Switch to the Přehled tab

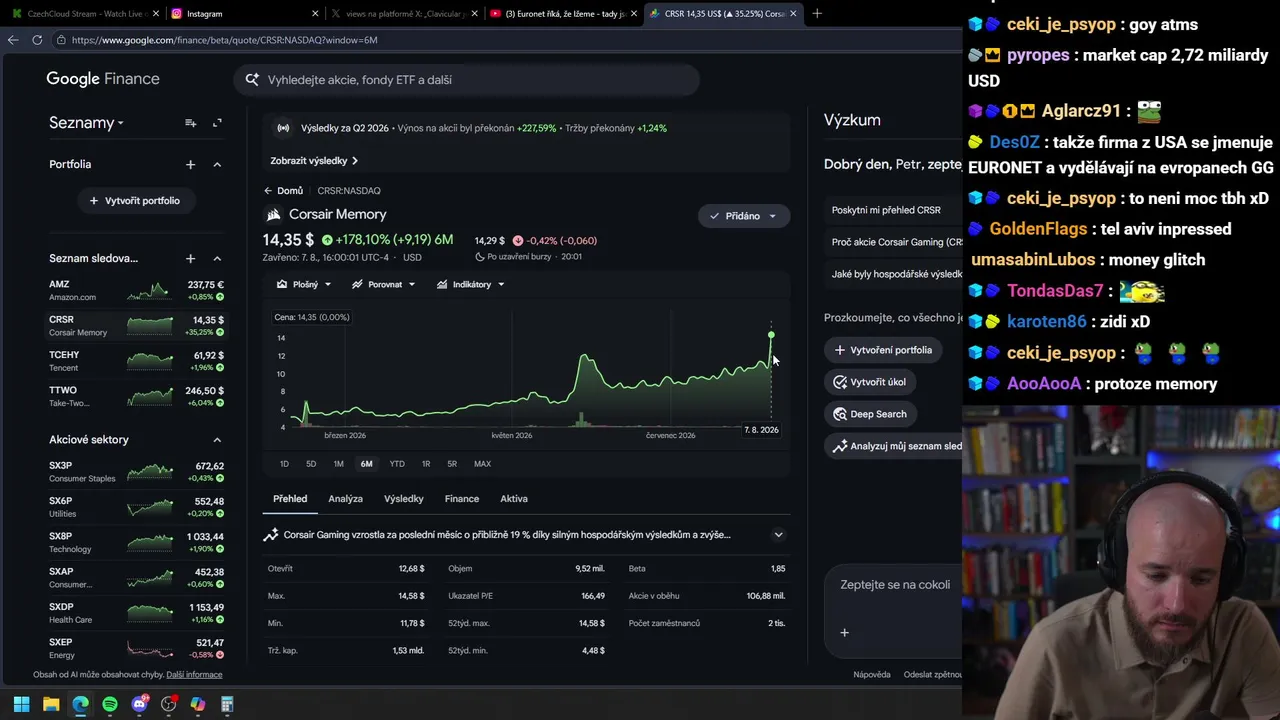coord(290,498)
